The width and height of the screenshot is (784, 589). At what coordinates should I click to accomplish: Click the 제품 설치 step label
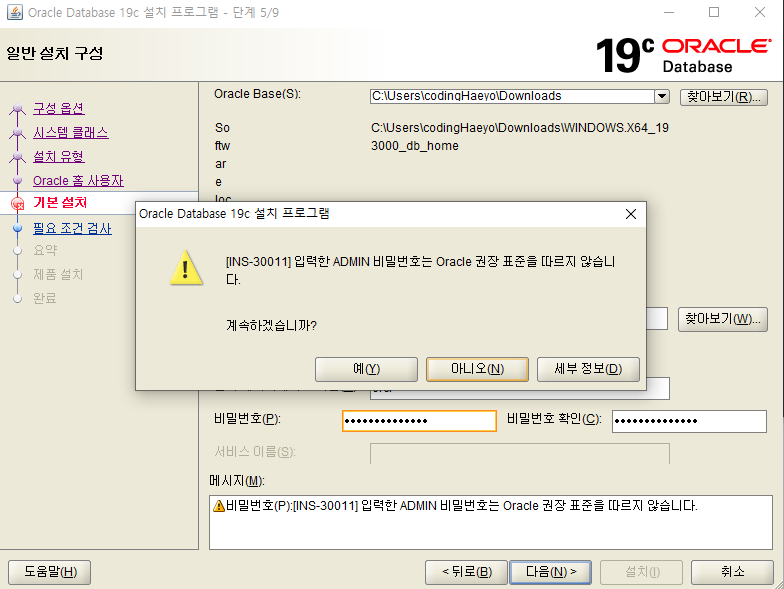[58, 274]
